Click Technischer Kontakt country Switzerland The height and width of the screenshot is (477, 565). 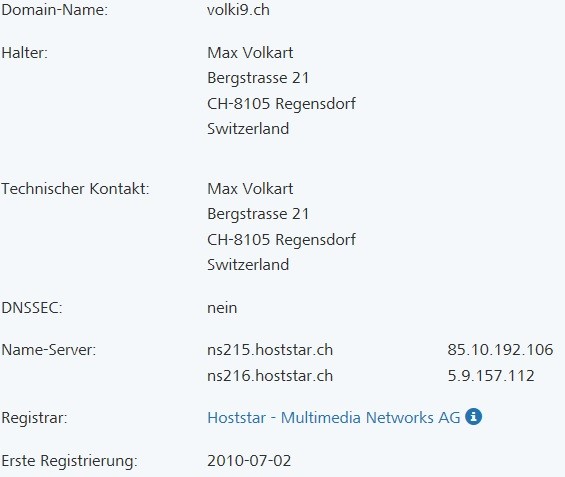[x=248, y=265]
